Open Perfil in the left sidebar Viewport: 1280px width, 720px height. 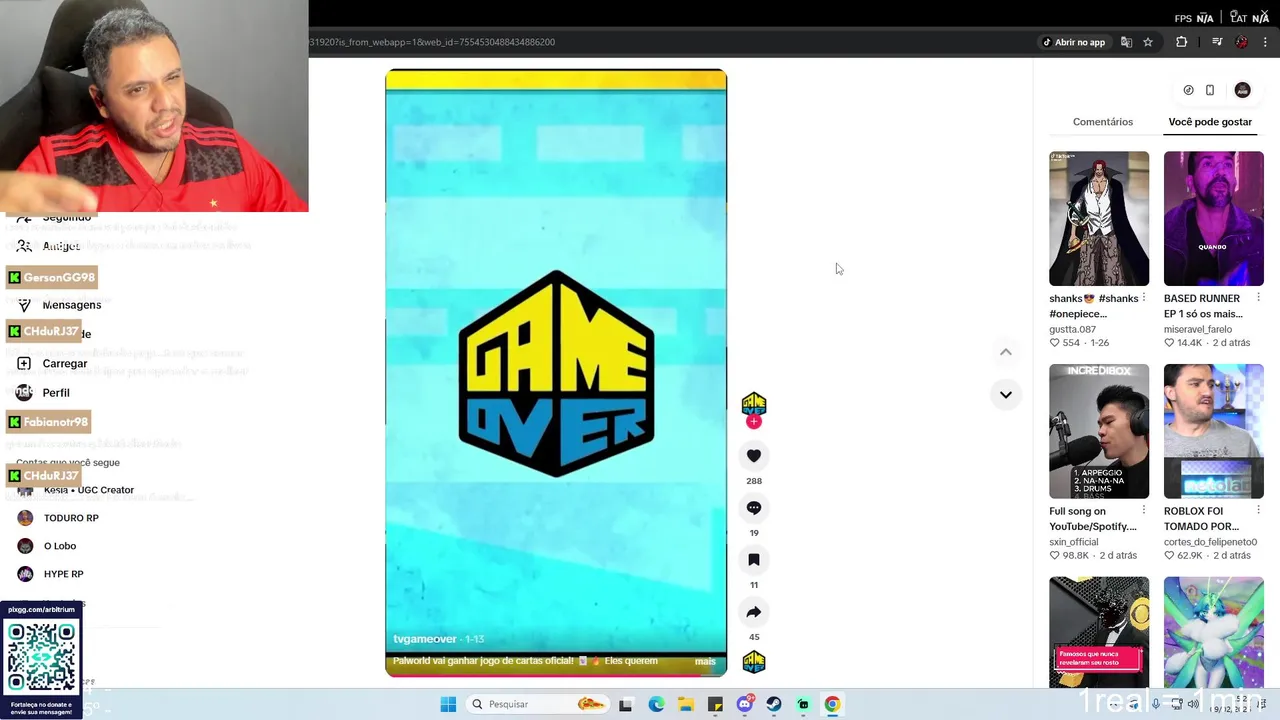coord(56,393)
